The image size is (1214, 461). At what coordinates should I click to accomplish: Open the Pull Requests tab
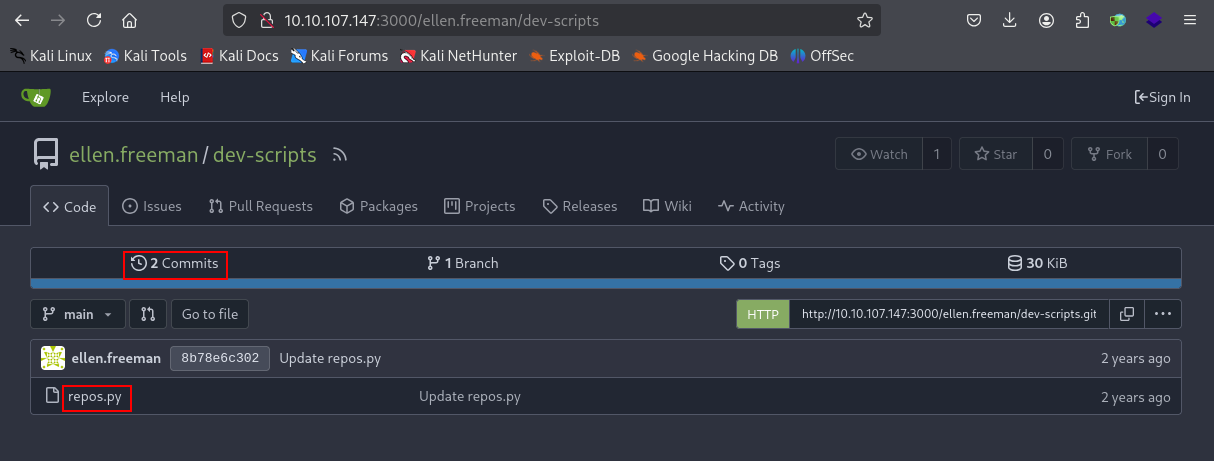(x=261, y=206)
